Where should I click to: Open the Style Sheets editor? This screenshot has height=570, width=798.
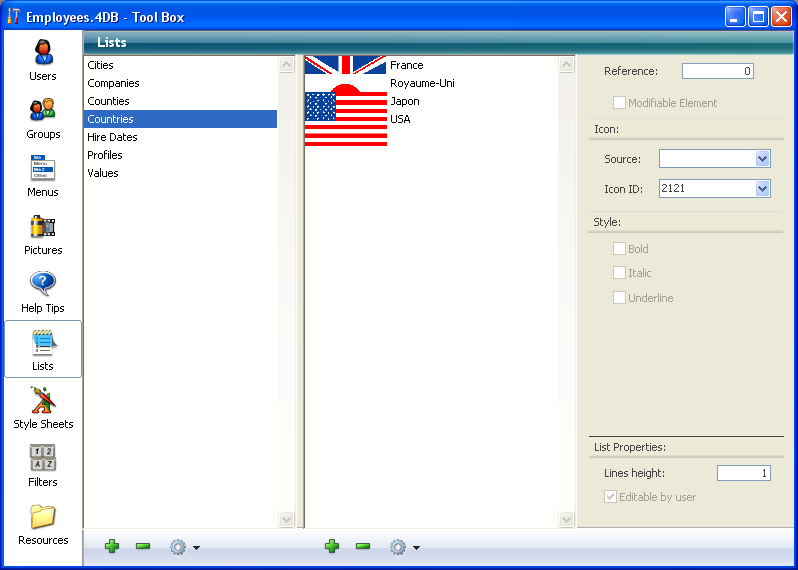(x=43, y=406)
